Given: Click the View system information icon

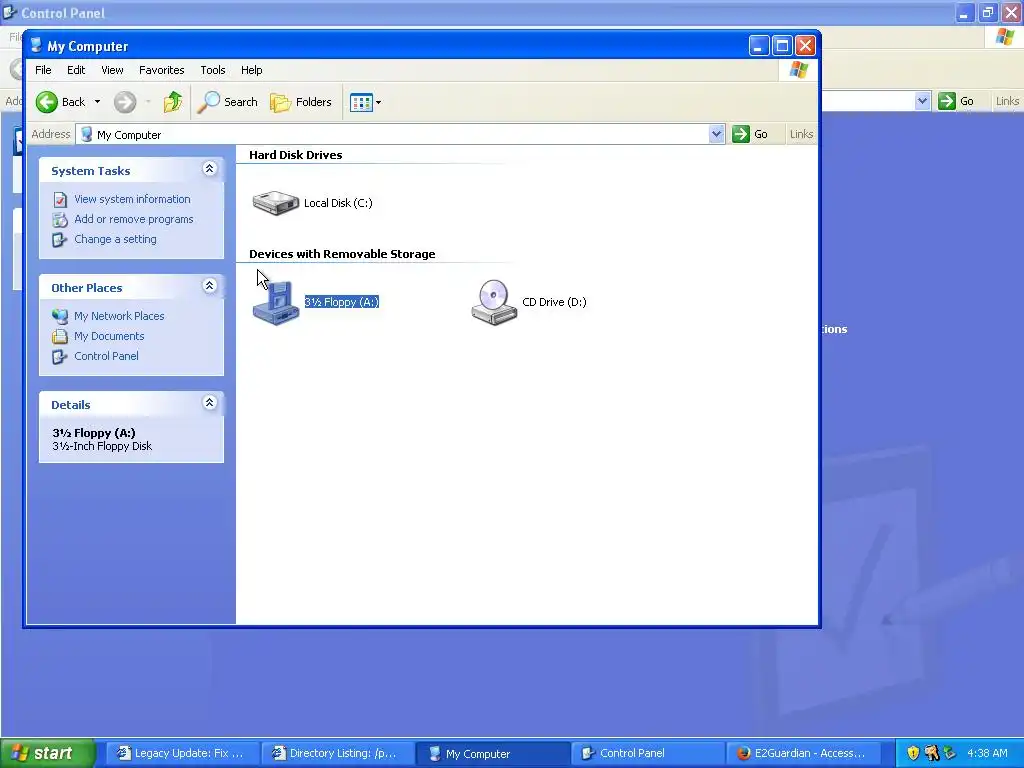Looking at the screenshot, I should click(60, 199).
